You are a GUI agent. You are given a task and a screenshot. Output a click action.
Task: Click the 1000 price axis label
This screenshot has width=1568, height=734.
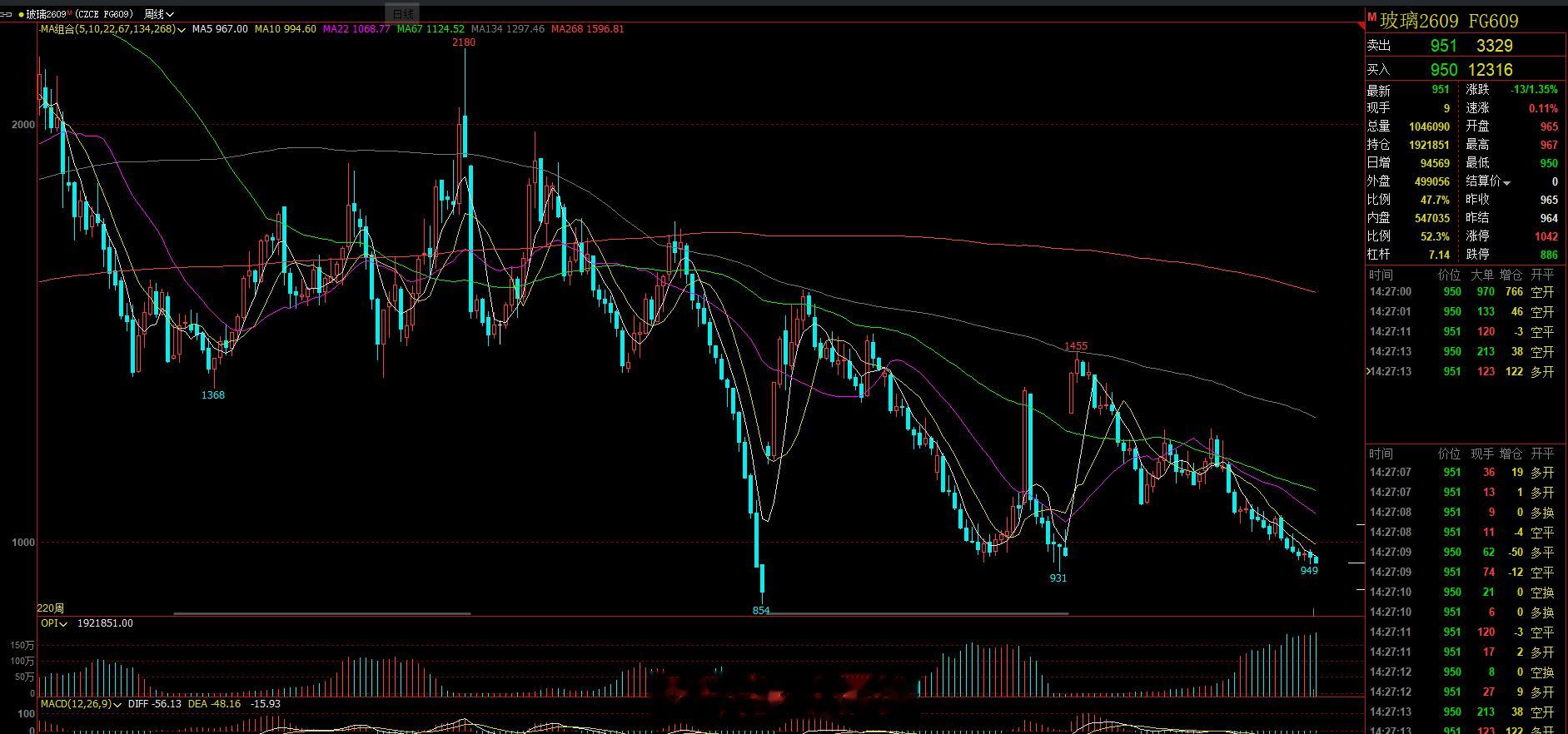[23, 543]
